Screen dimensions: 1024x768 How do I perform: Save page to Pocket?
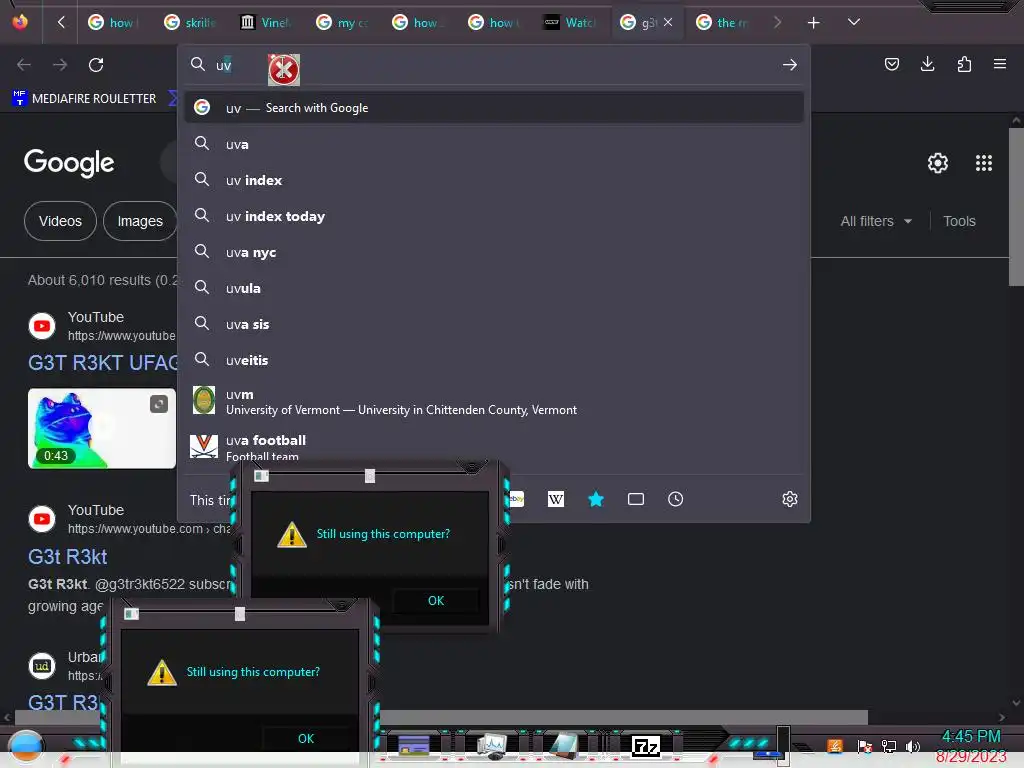click(x=891, y=64)
